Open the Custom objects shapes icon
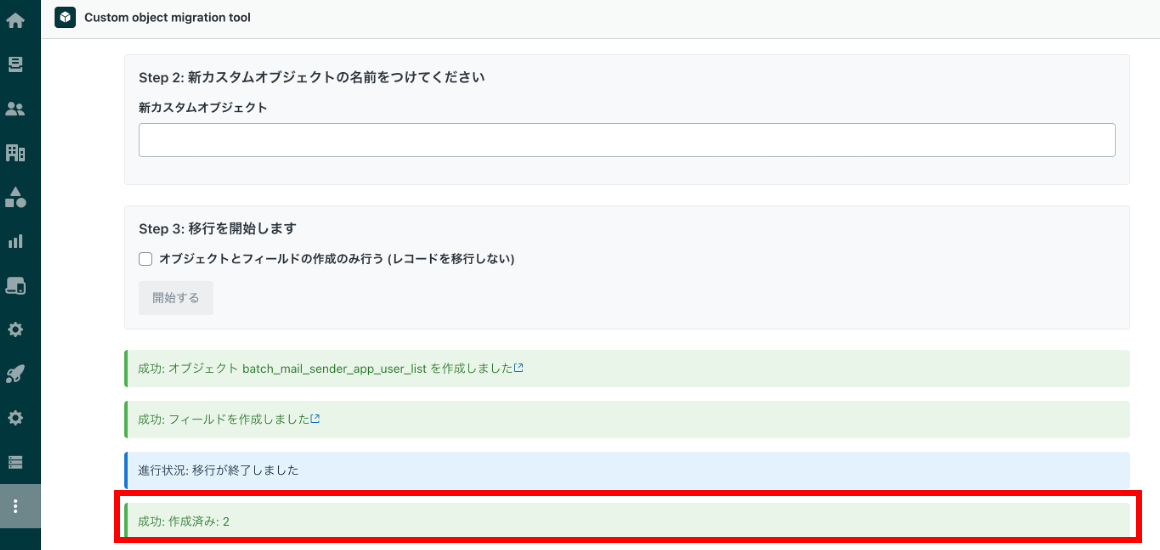 click(x=16, y=197)
